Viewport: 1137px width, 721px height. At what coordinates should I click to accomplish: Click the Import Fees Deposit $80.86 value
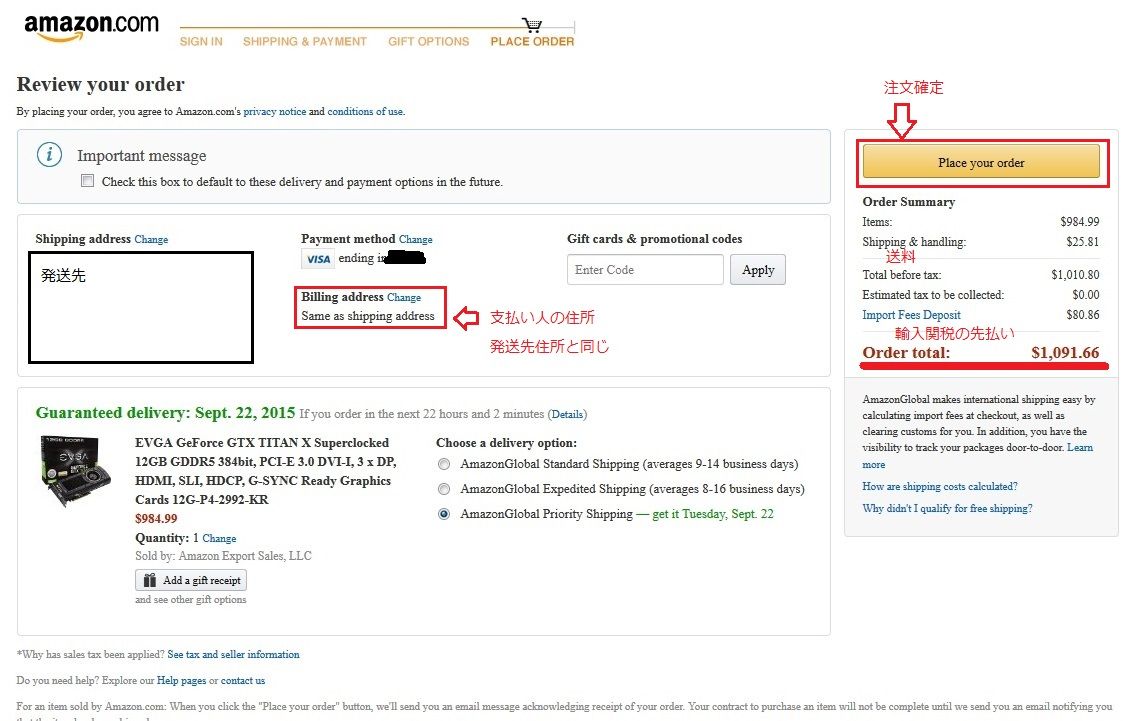(x=1083, y=315)
